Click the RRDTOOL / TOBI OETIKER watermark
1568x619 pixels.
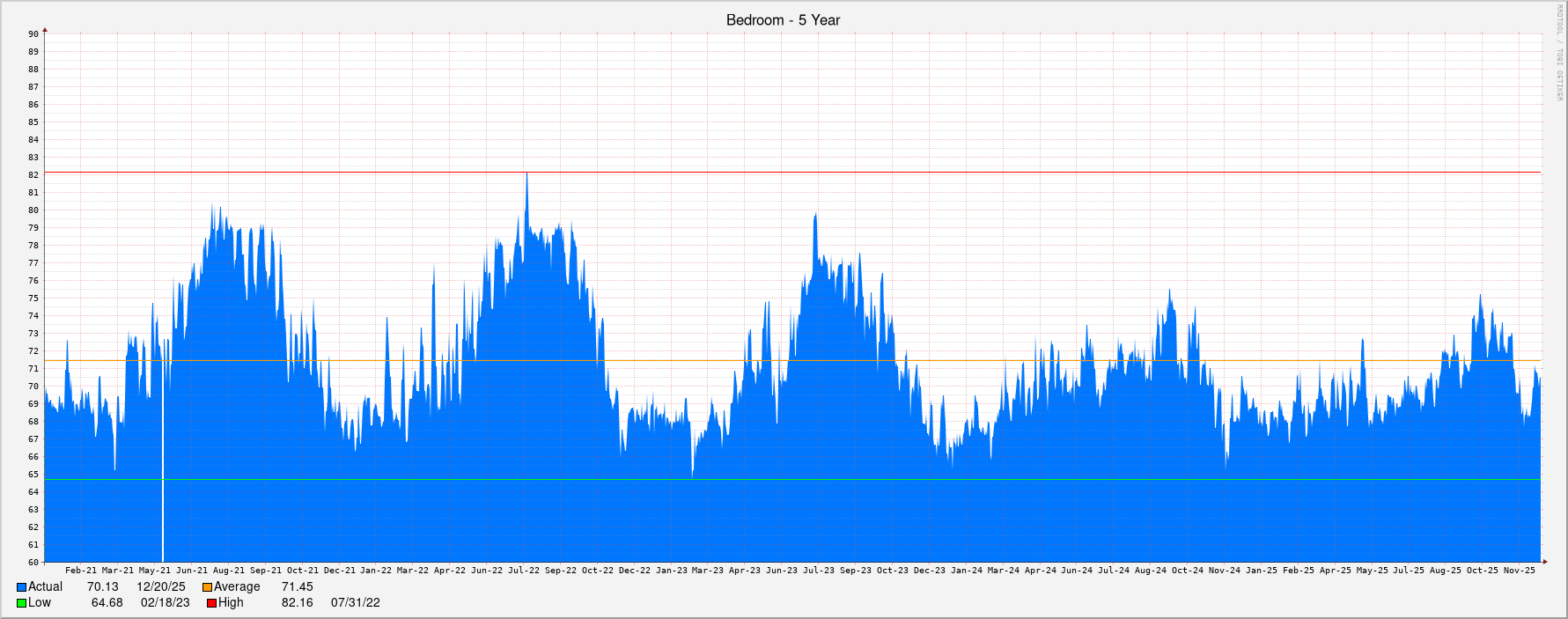tap(1558, 53)
